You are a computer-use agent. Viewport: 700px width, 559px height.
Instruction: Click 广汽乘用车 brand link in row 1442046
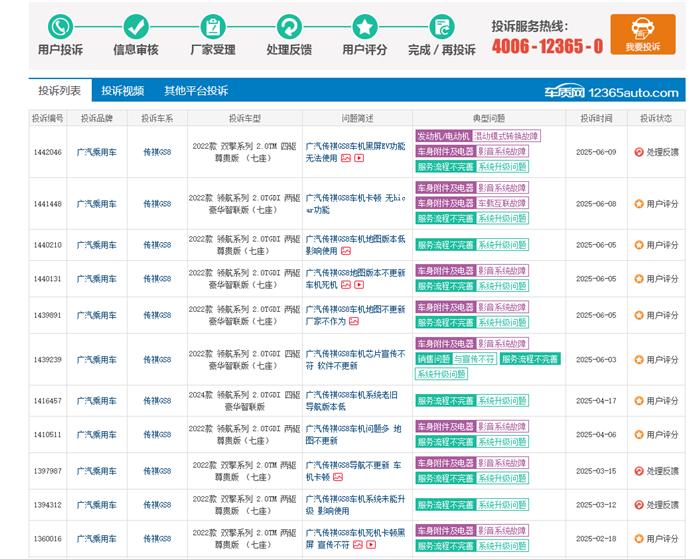point(96,152)
